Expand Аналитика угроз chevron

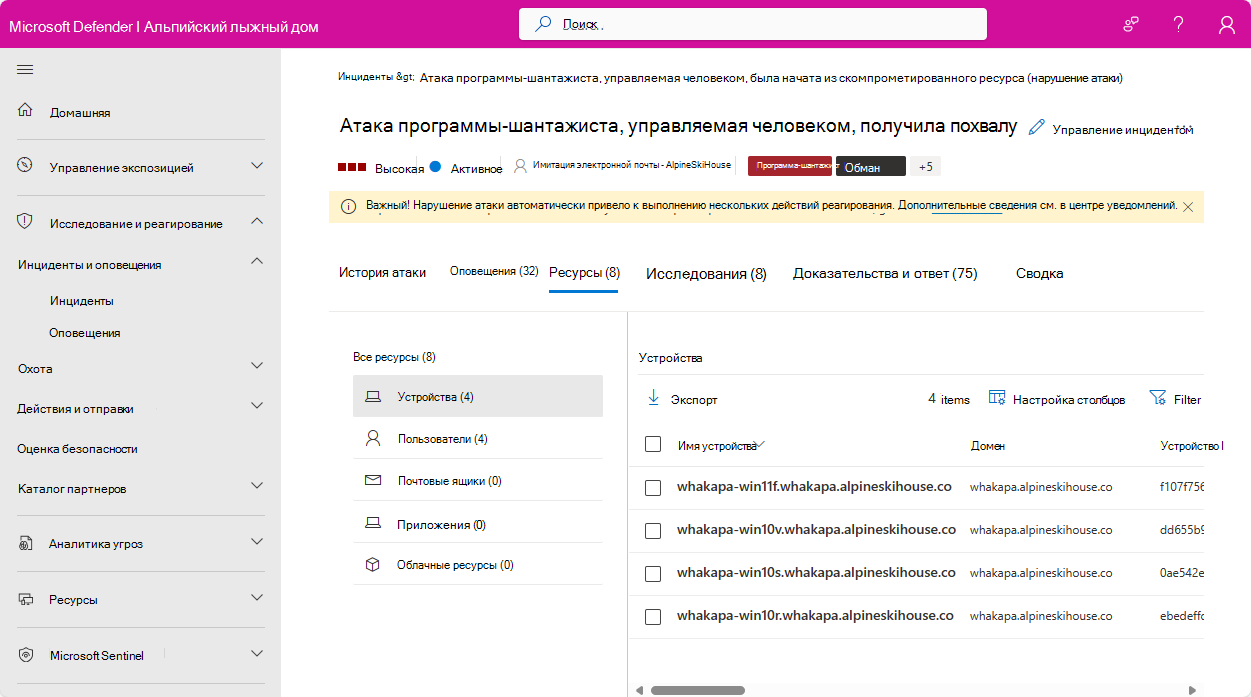click(x=257, y=542)
